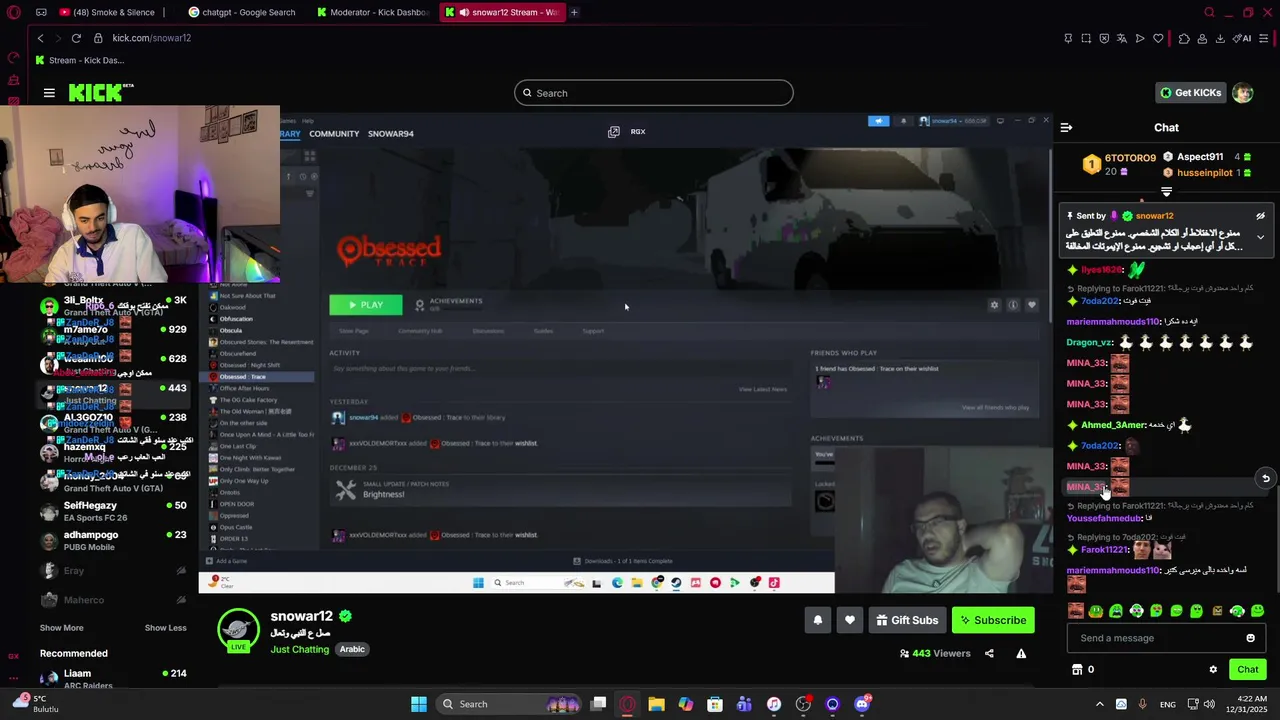Click the Arabic language tag
Screen dimensions: 1280x720
(352, 649)
